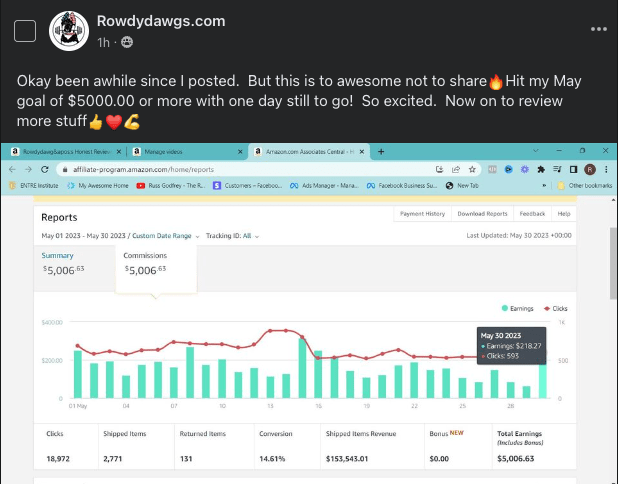Toggle the browser side panel icon
The width and height of the screenshot is (618, 484).
tap(573, 169)
